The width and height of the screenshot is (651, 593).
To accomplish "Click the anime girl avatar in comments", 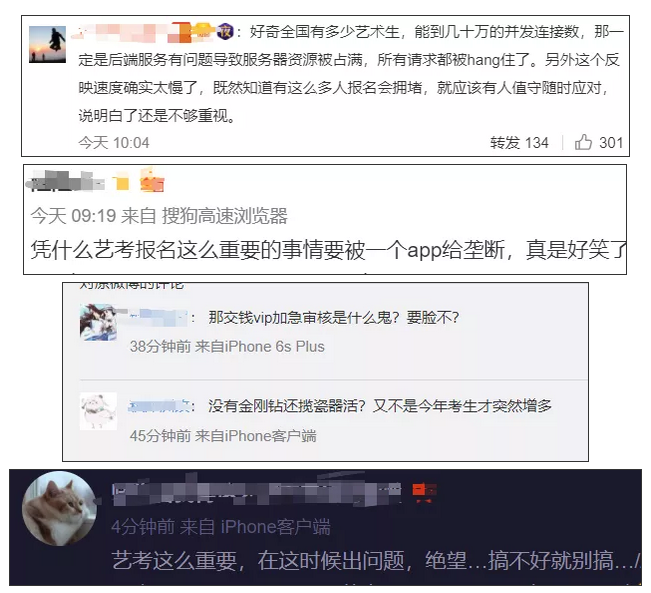I will point(98,322).
